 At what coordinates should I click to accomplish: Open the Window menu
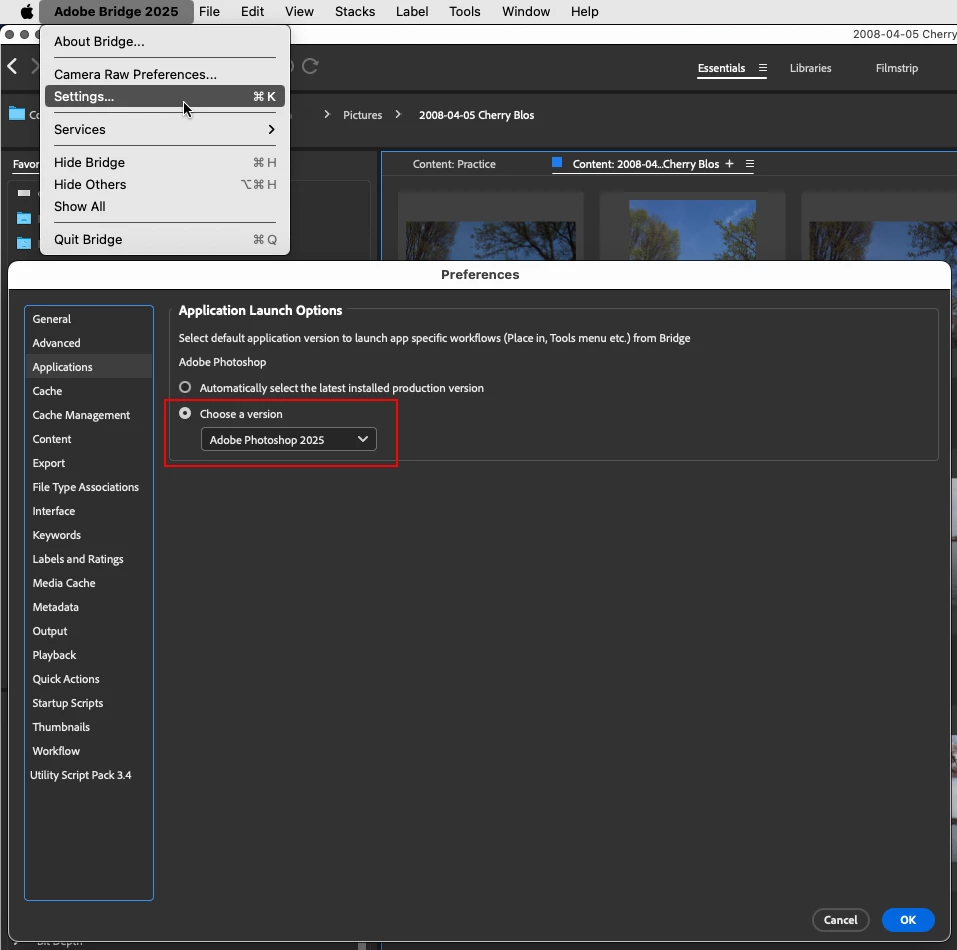point(525,12)
